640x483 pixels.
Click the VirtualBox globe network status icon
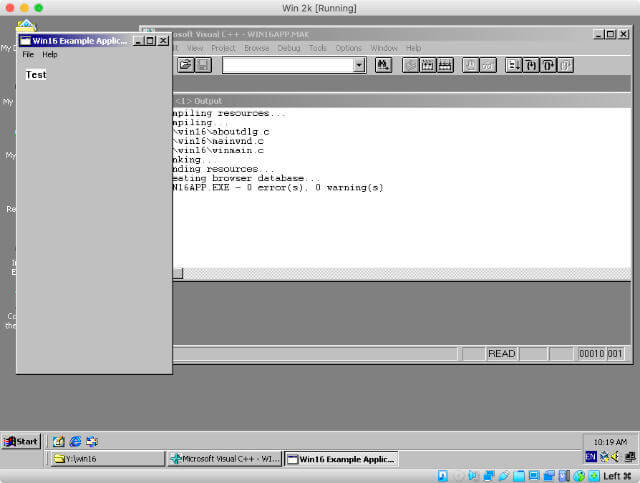579,476
